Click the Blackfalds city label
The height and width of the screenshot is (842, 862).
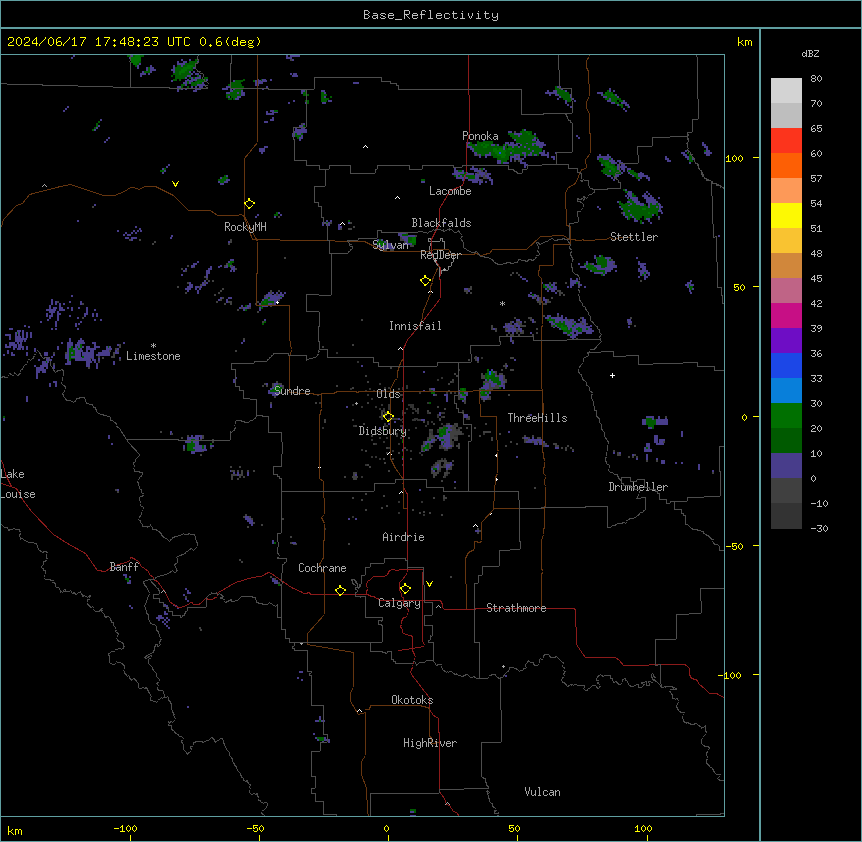coord(441,223)
